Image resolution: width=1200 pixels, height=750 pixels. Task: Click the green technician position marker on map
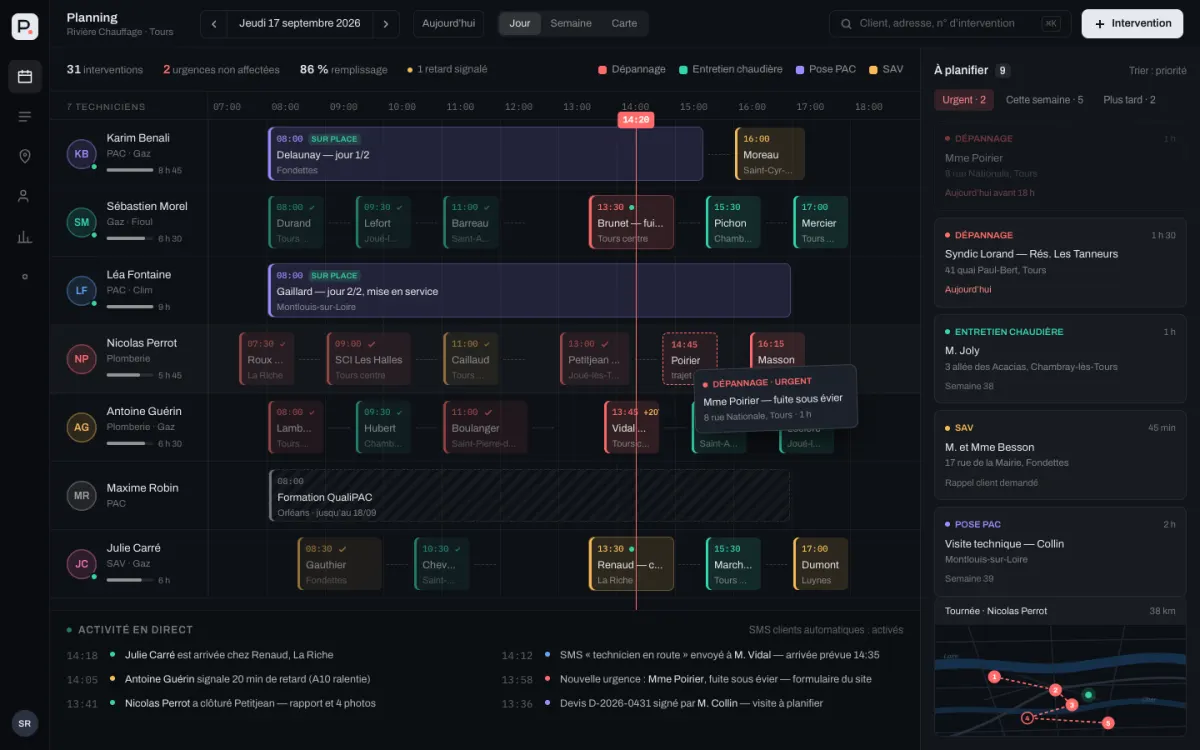click(x=1089, y=694)
